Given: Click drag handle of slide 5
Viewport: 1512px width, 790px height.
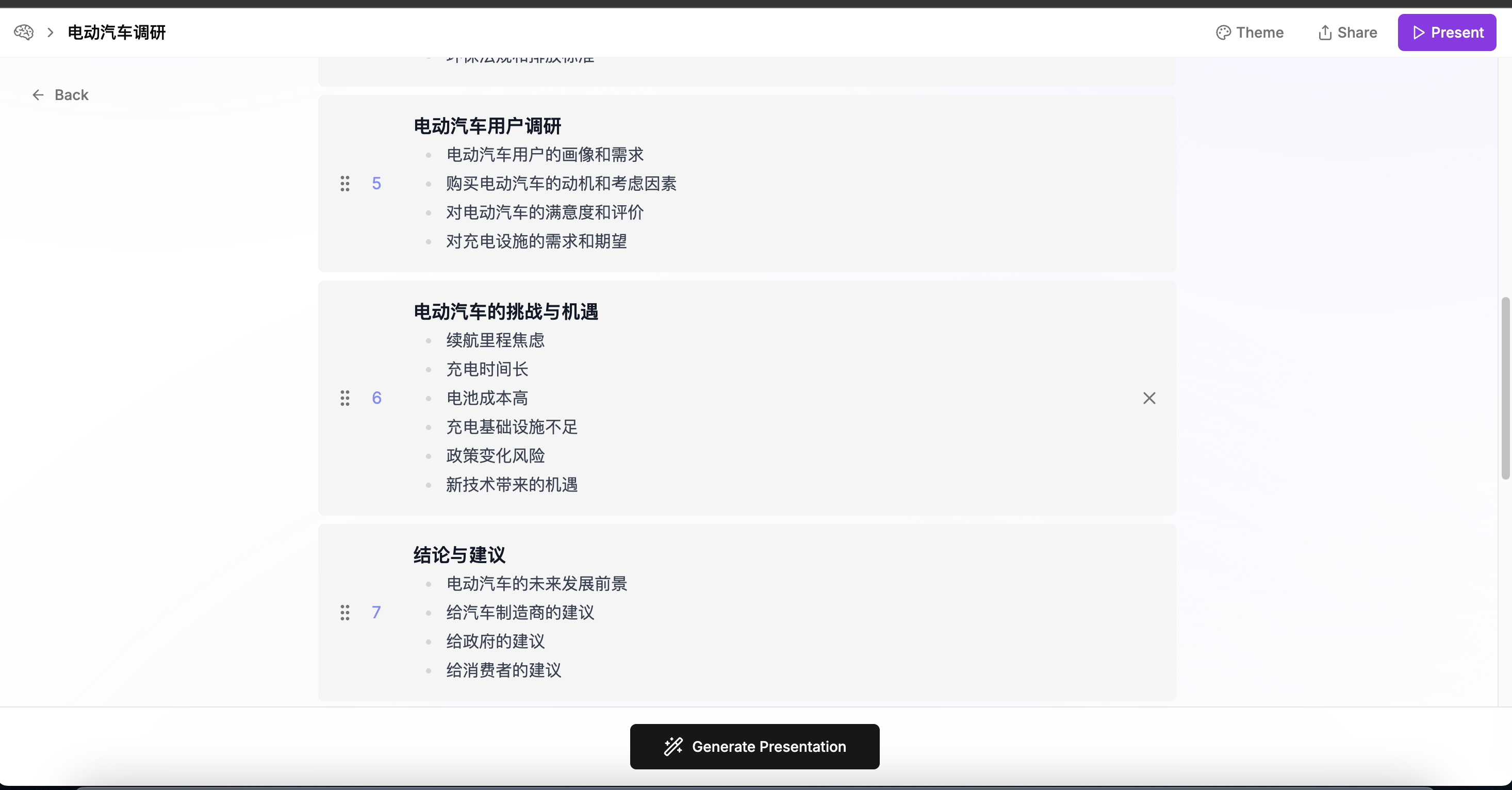Looking at the screenshot, I should [x=345, y=184].
